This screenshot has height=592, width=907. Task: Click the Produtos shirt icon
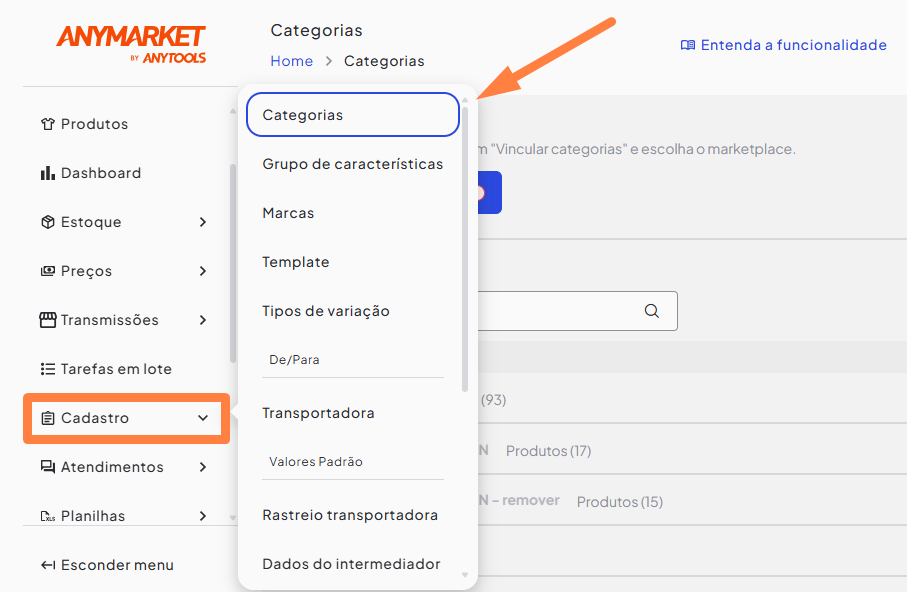click(47, 125)
